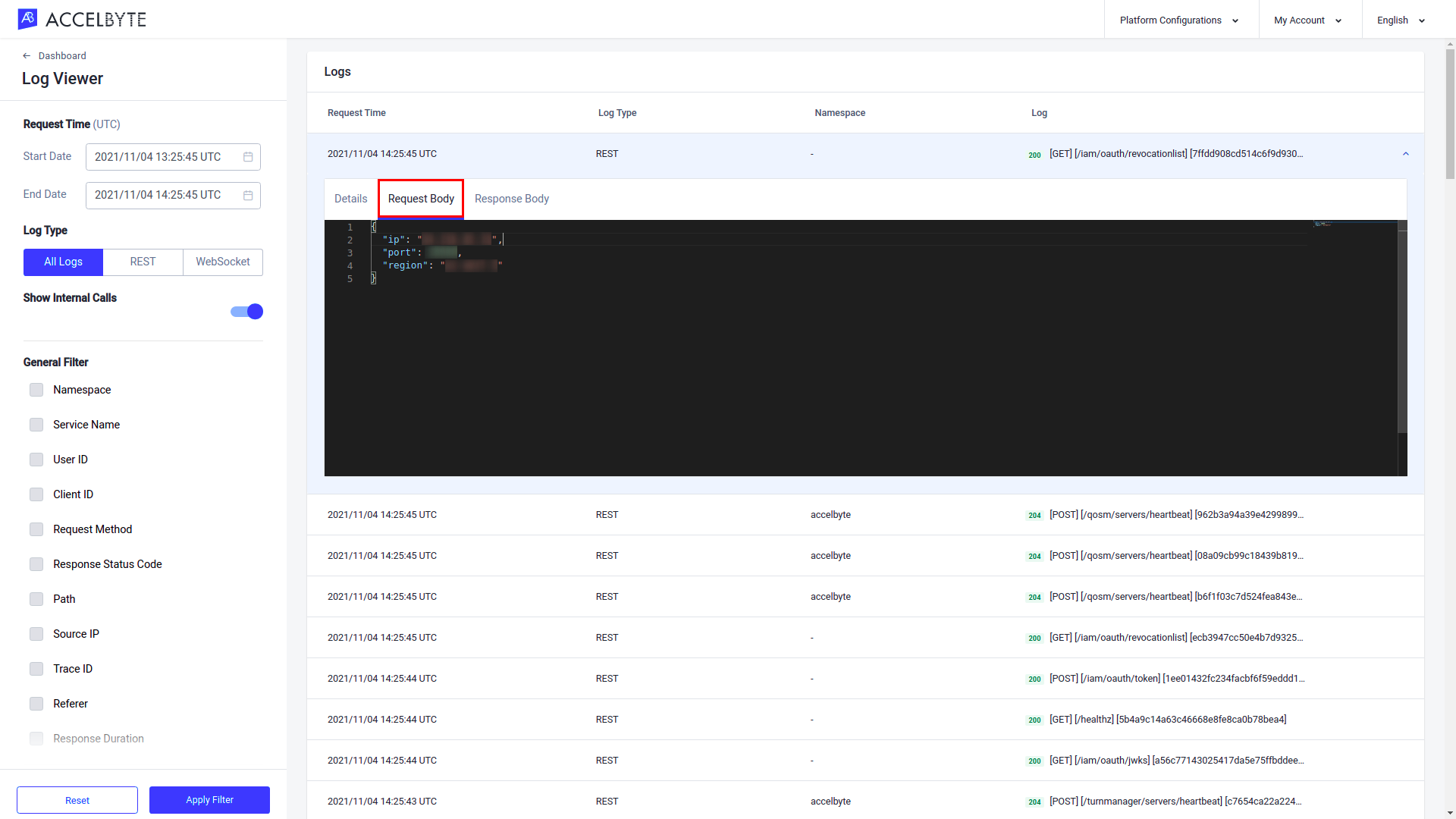Screen dimensions: 1456x819
Task: Click the Apply Filter button
Action: click(209, 800)
